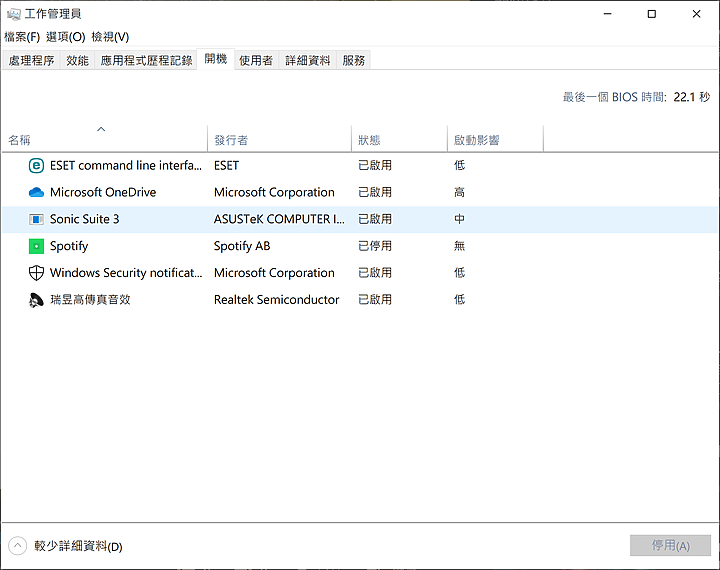Click the ESET command line interface icon
The height and width of the screenshot is (570, 720).
pyautogui.click(x=36, y=165)
